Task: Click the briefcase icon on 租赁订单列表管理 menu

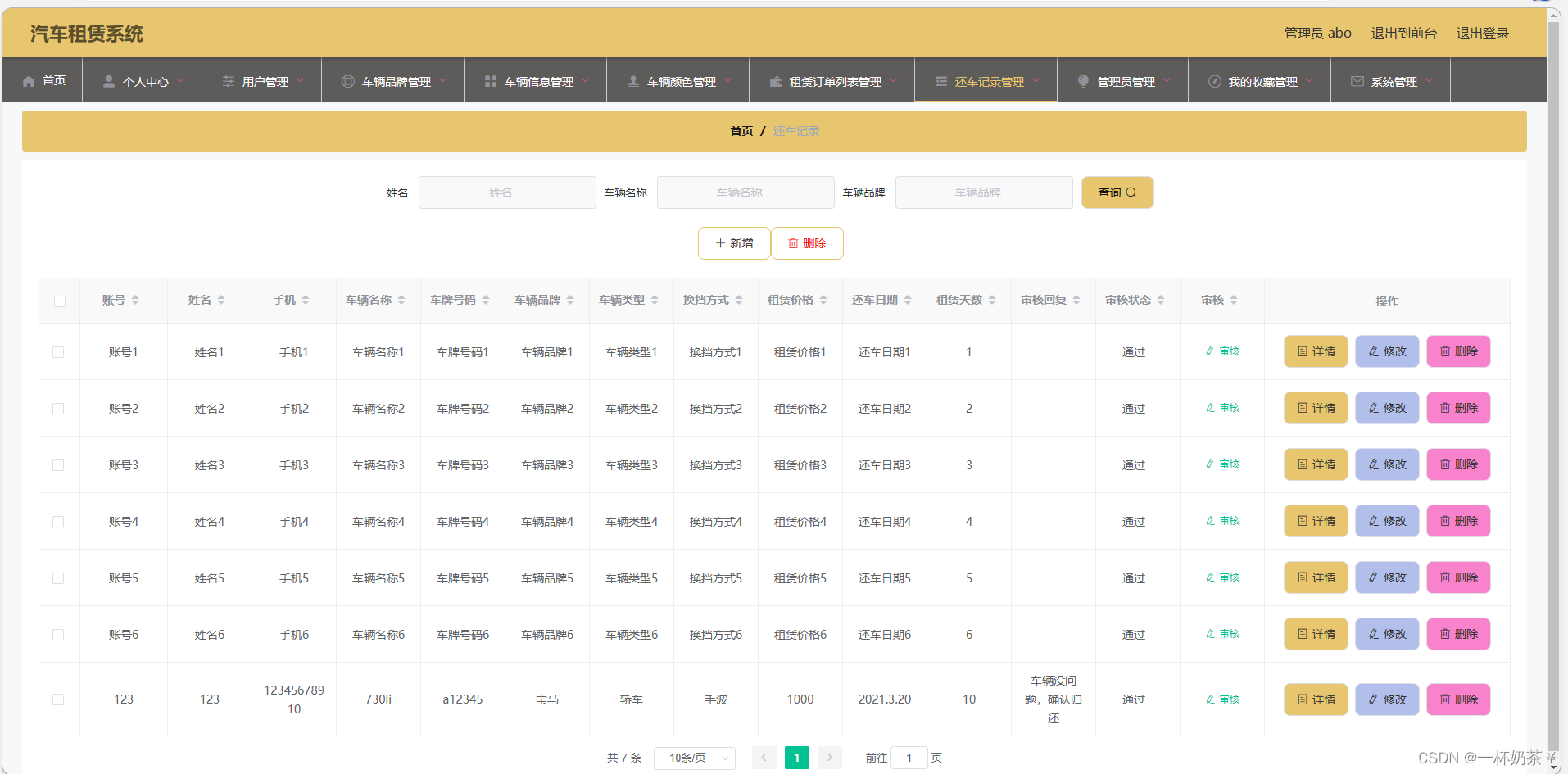Action: point(776,82)
